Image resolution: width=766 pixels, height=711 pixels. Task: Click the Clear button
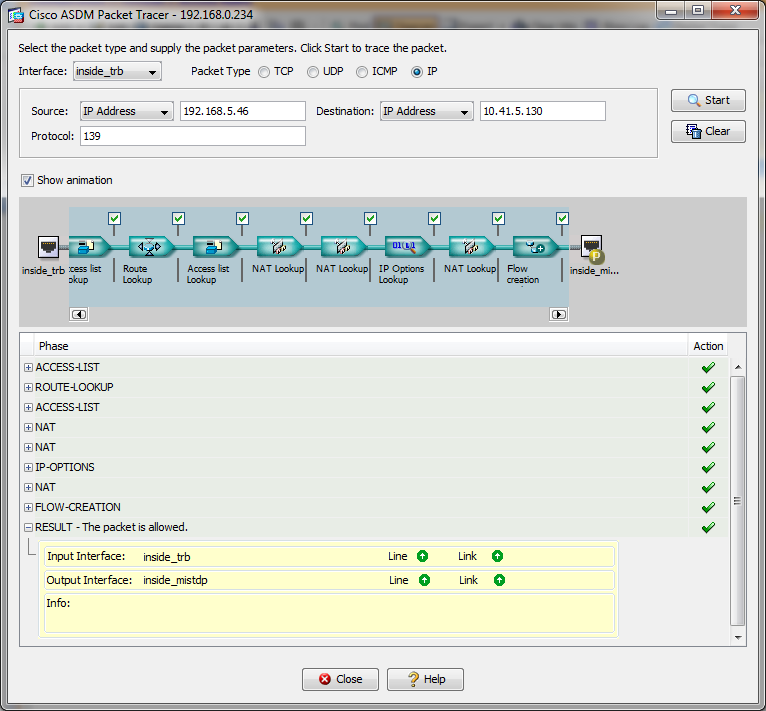coord(708,131)
